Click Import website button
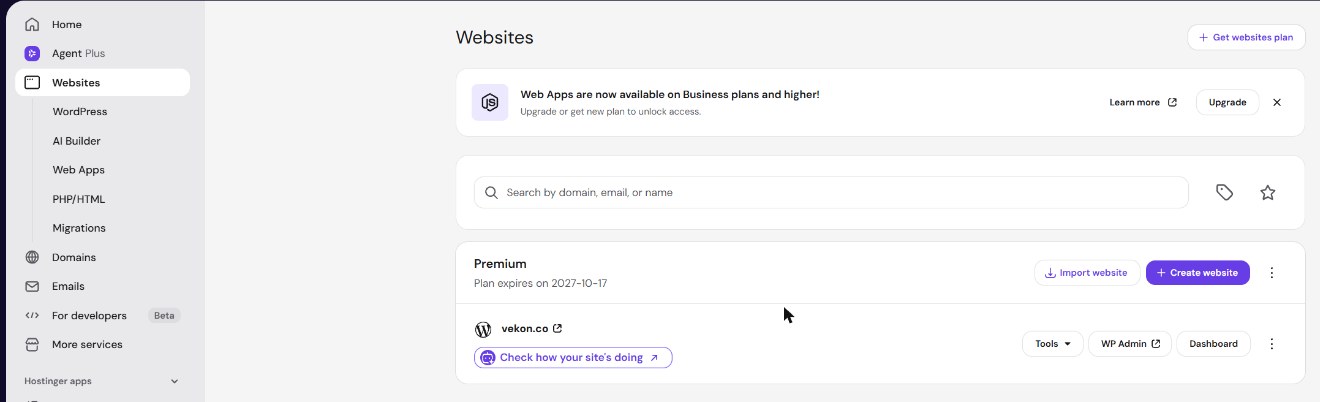Viewport: 1320px width, 402px height. [x=1087, y=272]
